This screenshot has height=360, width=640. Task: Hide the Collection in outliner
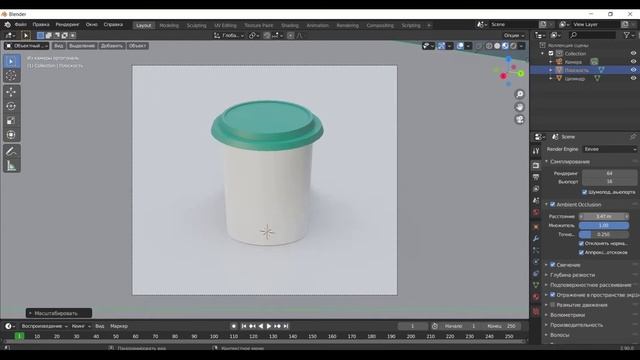[633, 53]
